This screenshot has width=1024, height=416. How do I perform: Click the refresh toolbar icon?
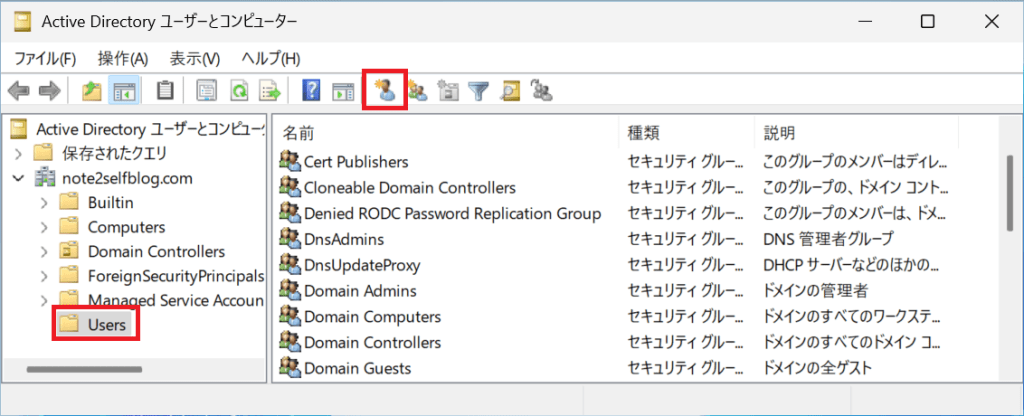(239, 91)
